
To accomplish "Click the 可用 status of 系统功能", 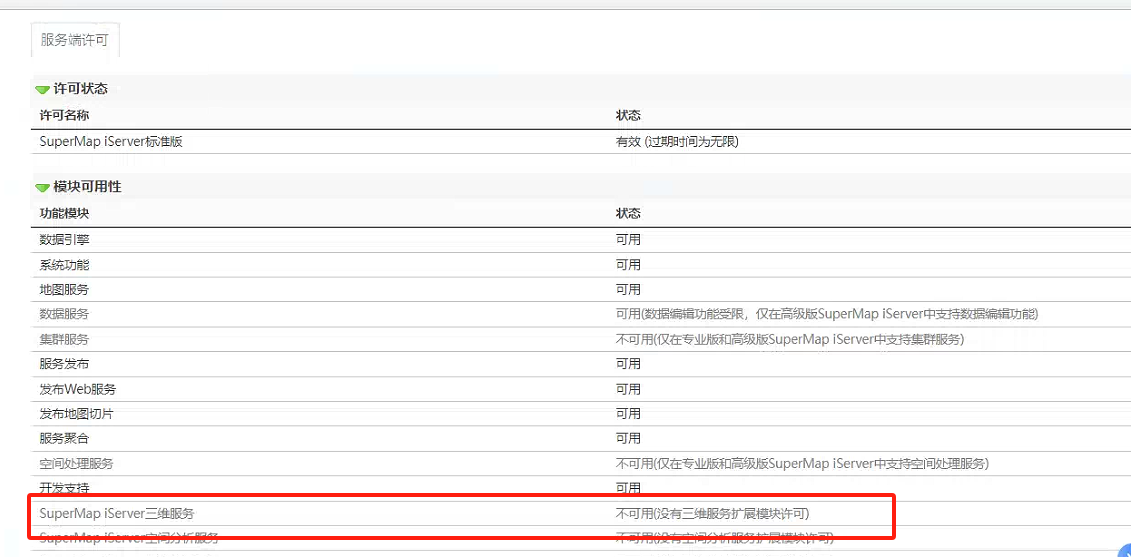I will pos(628,265).
